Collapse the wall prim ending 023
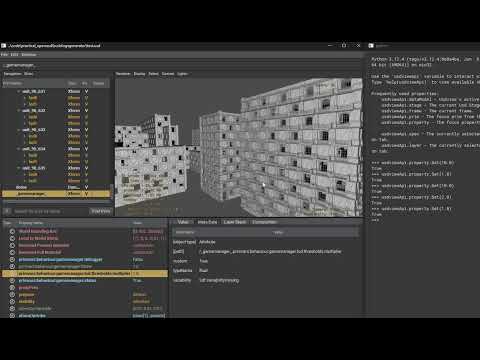The width and height of the screenshot is (480, 360). [x=19, y=130]
